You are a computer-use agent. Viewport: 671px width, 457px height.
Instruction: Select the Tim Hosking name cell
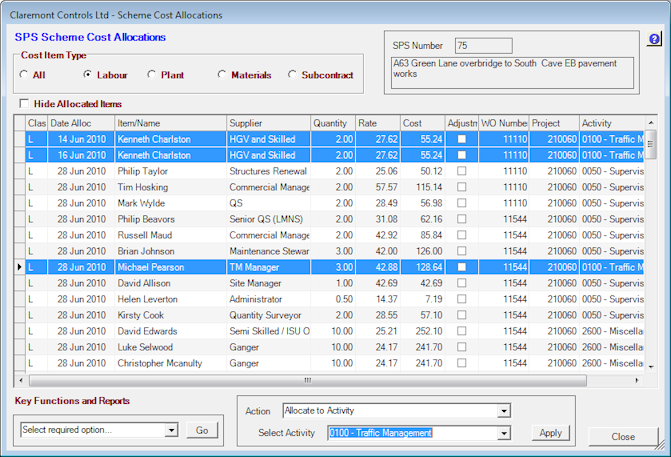tap(171, 187)
